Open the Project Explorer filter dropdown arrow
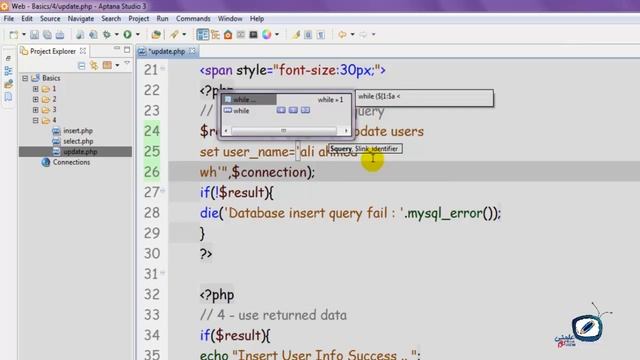Viewport: 640px width, 360px height. [x=117, y=65]
